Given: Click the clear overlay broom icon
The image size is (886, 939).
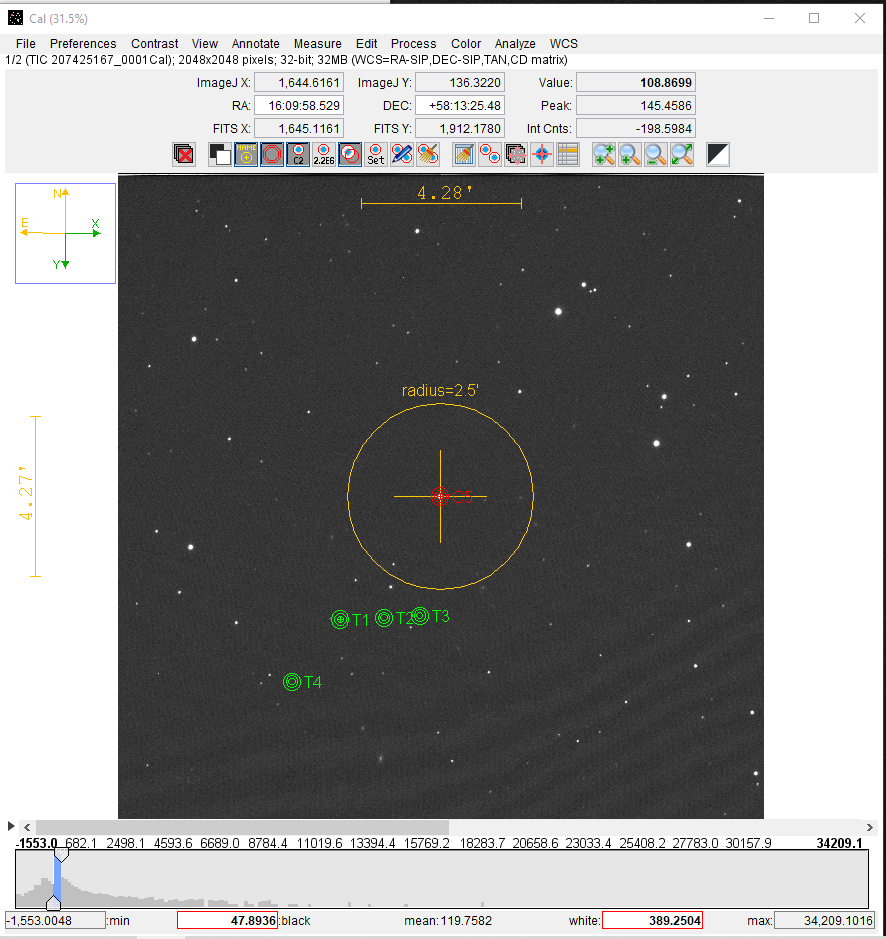Looking at the screenshot, I should [464, 154].
